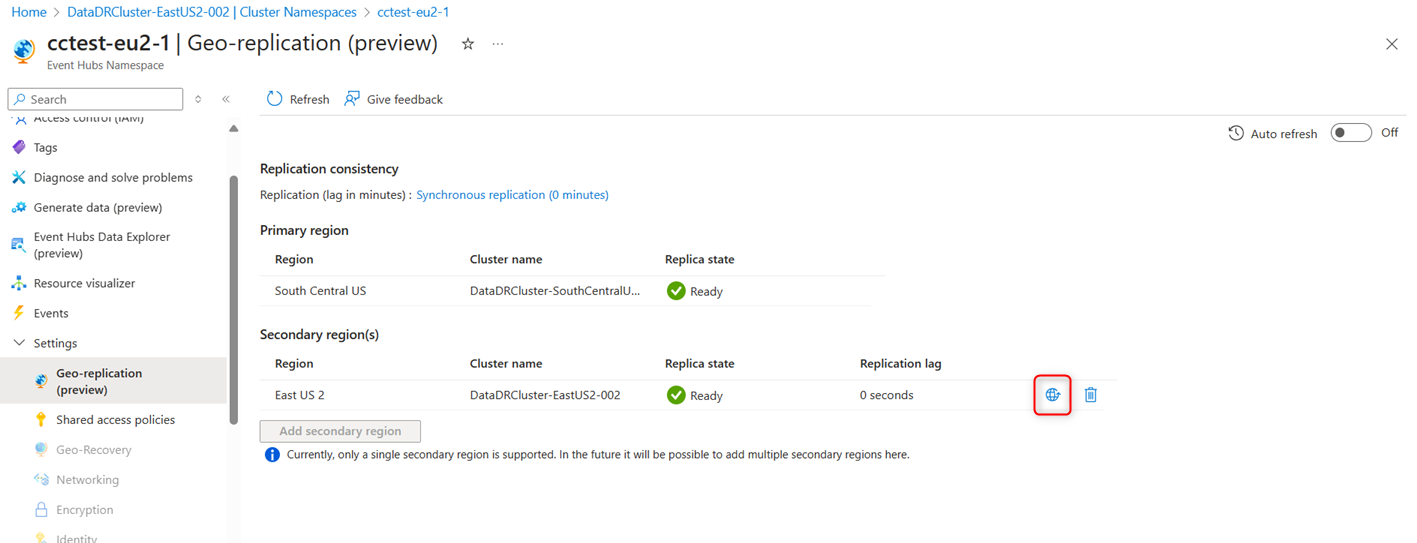Collapse the Settings section in the sidebar
The width and height of the screenshot is (1417, 543).
pos(19,343)
